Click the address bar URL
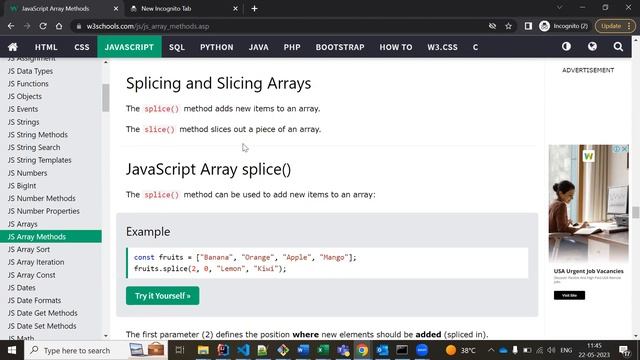Viewport: 640px width, 360px height. [x=148, y=26]
